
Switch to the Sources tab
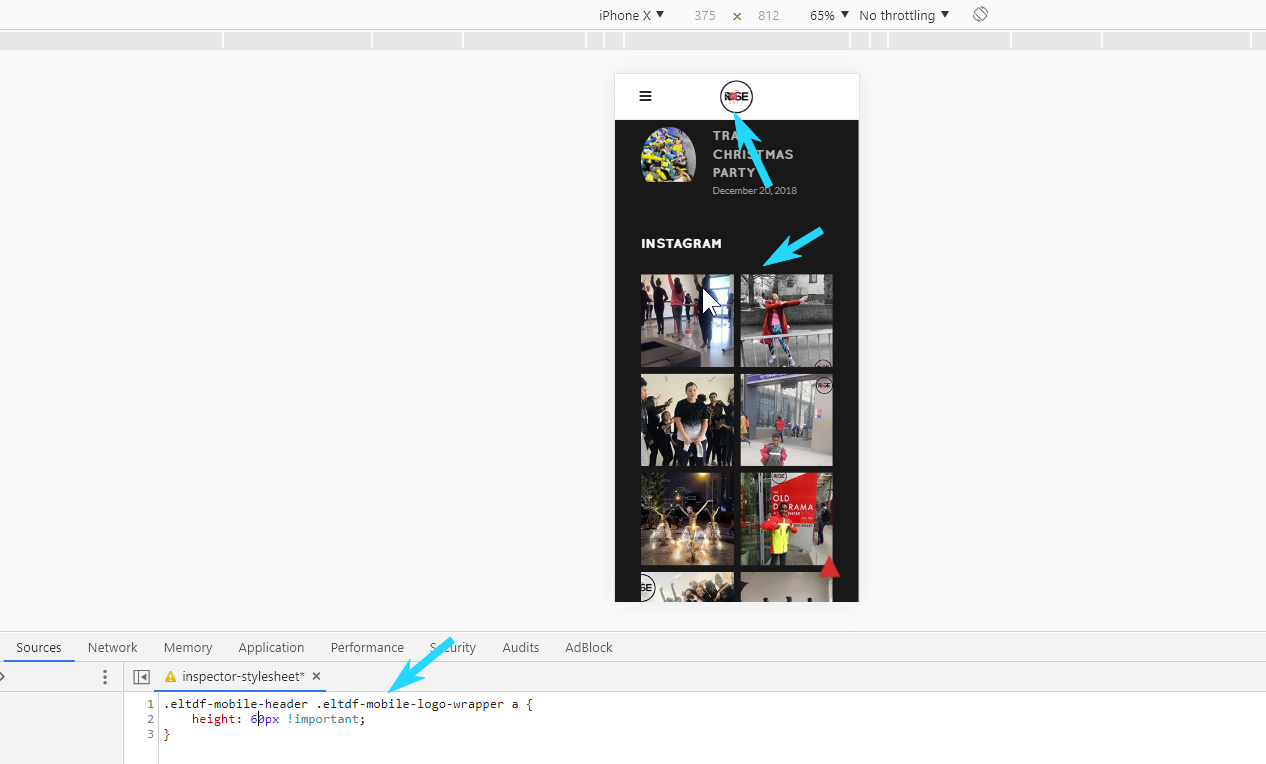click(39, 647)
